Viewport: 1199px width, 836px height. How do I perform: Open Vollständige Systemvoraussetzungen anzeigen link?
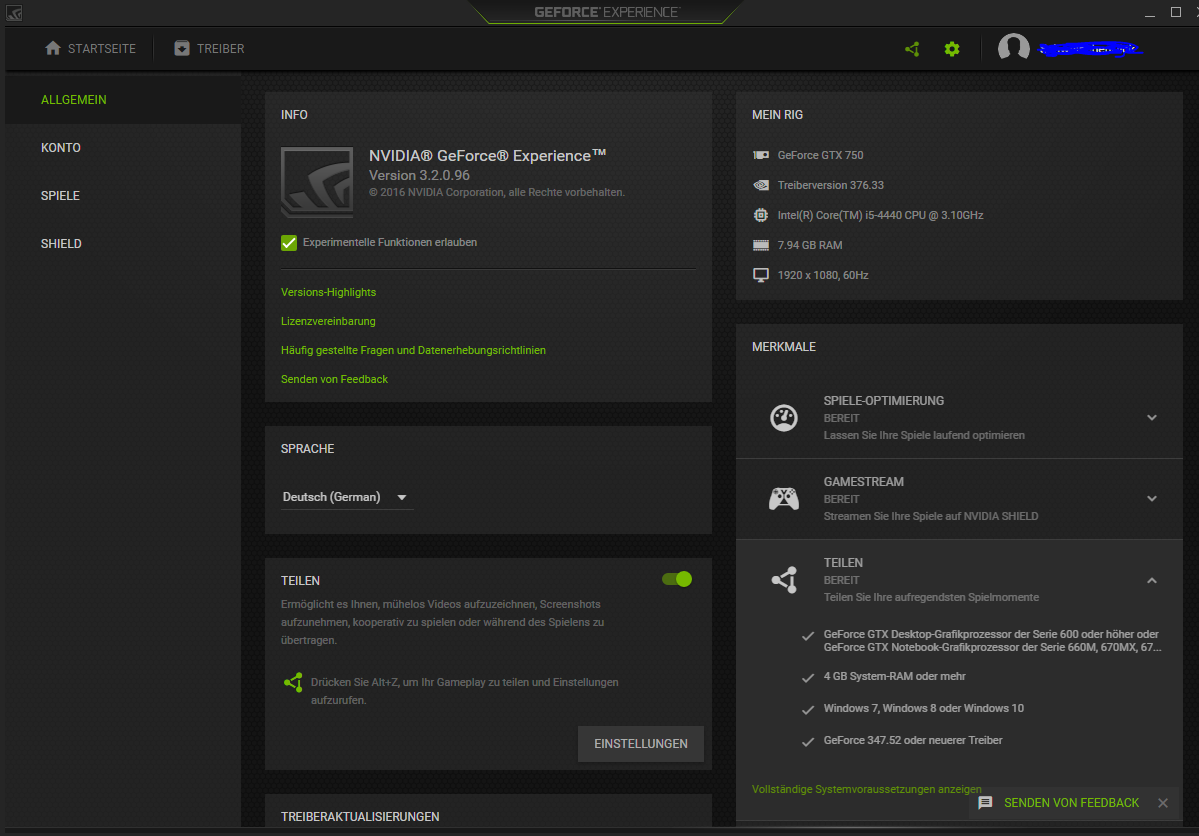866,789
